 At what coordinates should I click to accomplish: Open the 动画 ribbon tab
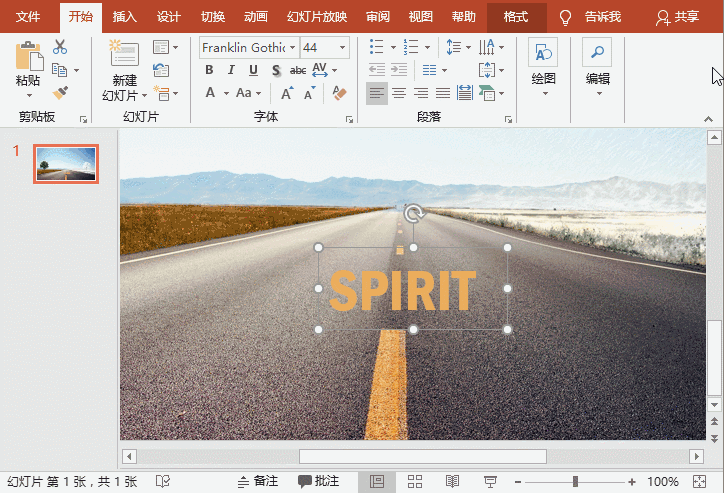click(256, 17)
